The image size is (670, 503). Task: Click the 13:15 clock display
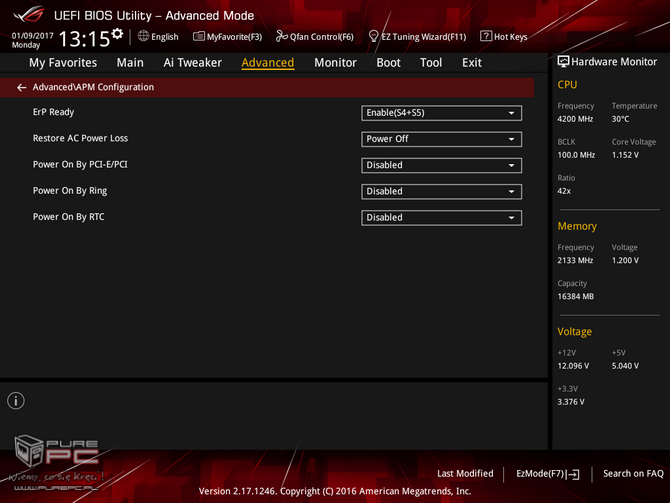click(84, 39)
